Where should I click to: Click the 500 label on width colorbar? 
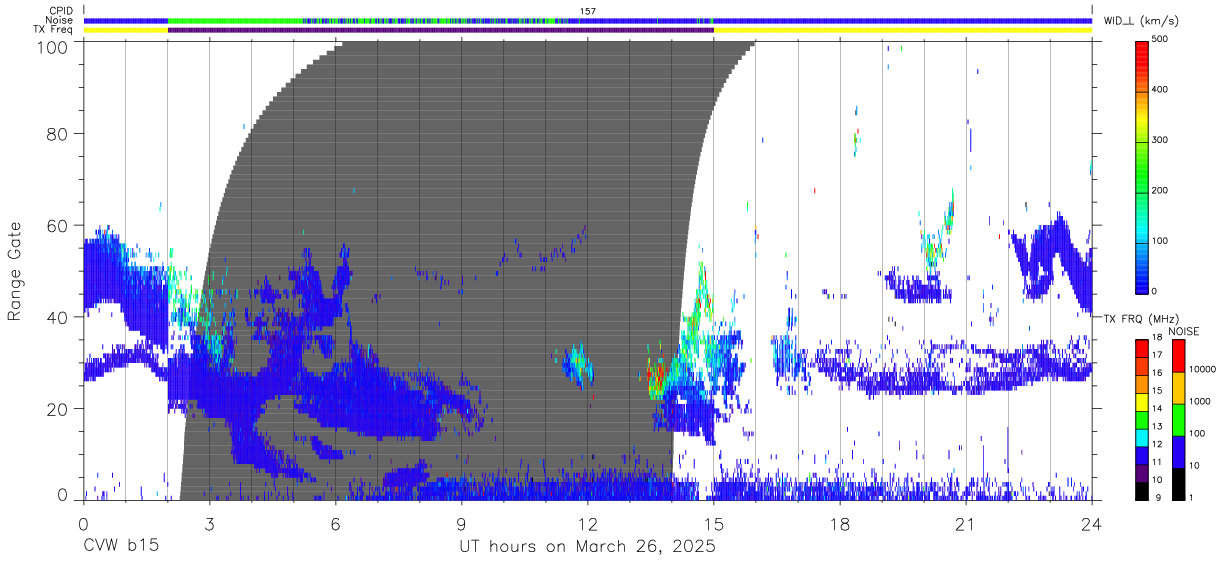tap(1161, 39)
